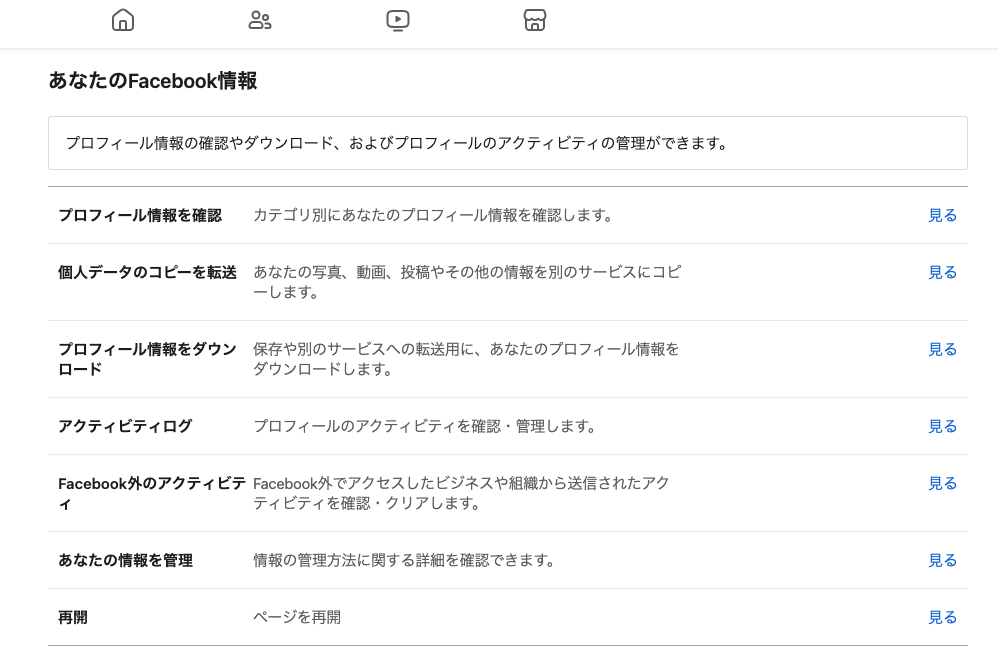The image size is (998, 669).
Task: Click description プロフィールのアクティビティを確認・管理します
Action: pos(425,426)
